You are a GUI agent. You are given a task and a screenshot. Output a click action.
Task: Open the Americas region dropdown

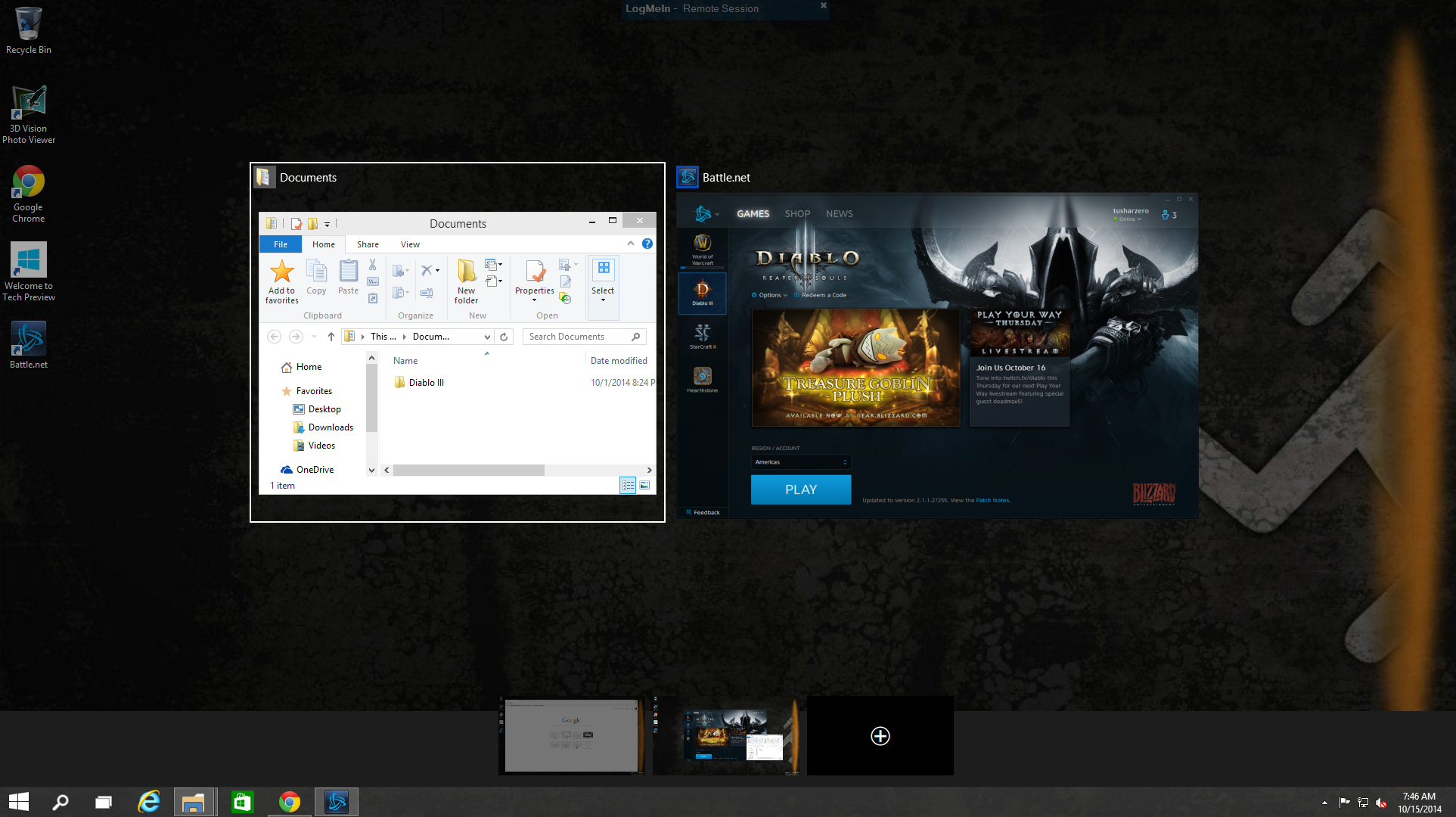click(801, 461)
